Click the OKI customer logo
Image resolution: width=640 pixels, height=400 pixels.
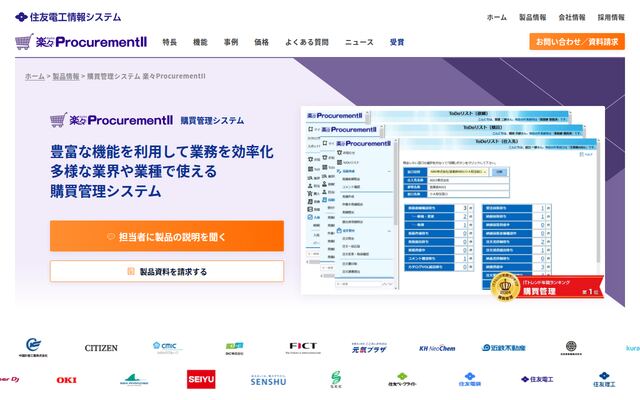click(x=67, y=380)
